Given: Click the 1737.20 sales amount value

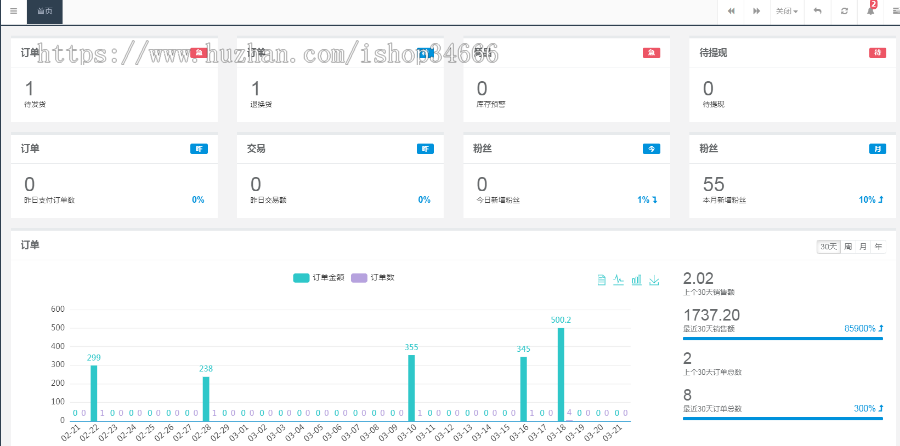Looking at the screenshot, I should (x=711, y=315).
